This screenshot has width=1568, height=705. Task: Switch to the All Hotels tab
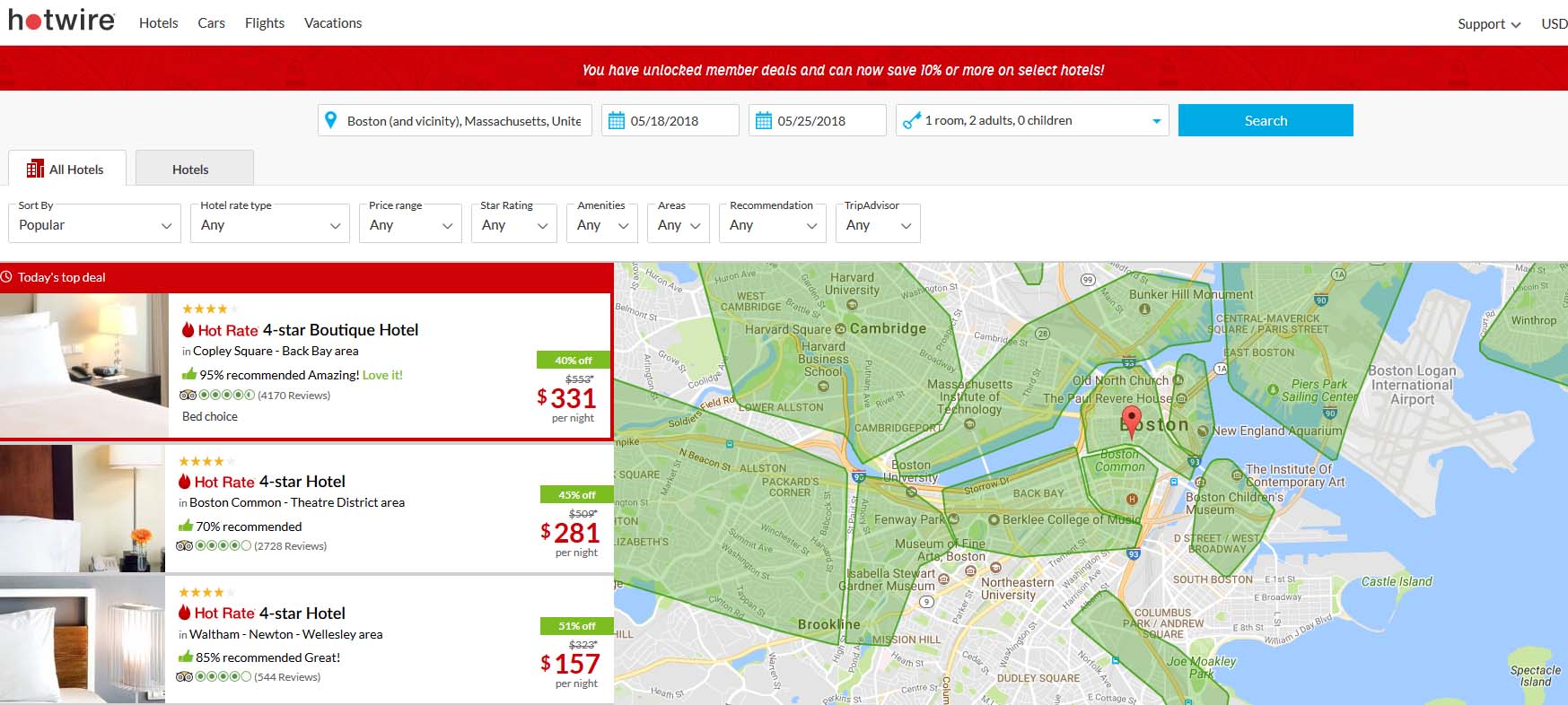click(67, 169)
